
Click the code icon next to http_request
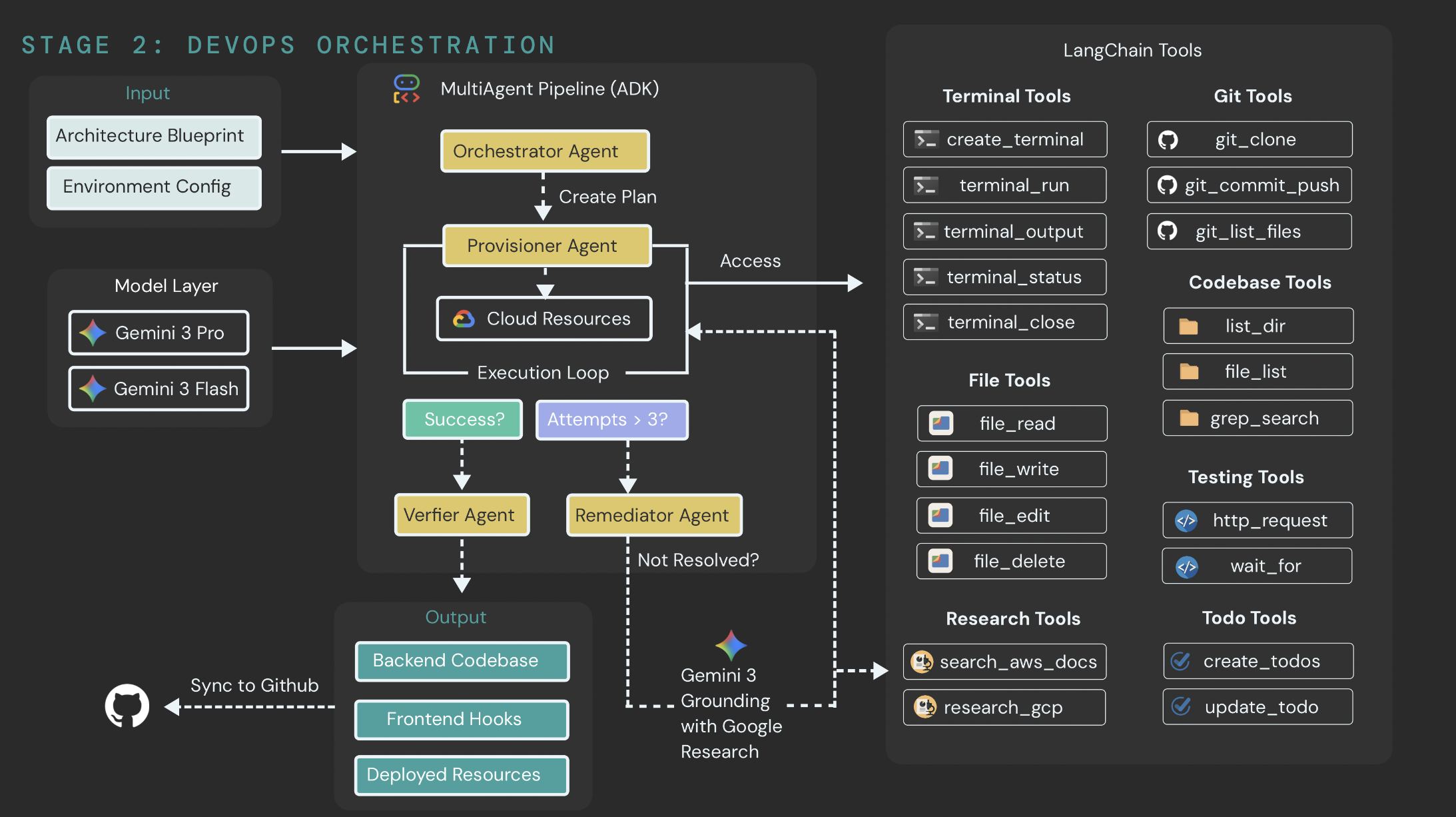pyautogui.click(x=1186, y=520)
